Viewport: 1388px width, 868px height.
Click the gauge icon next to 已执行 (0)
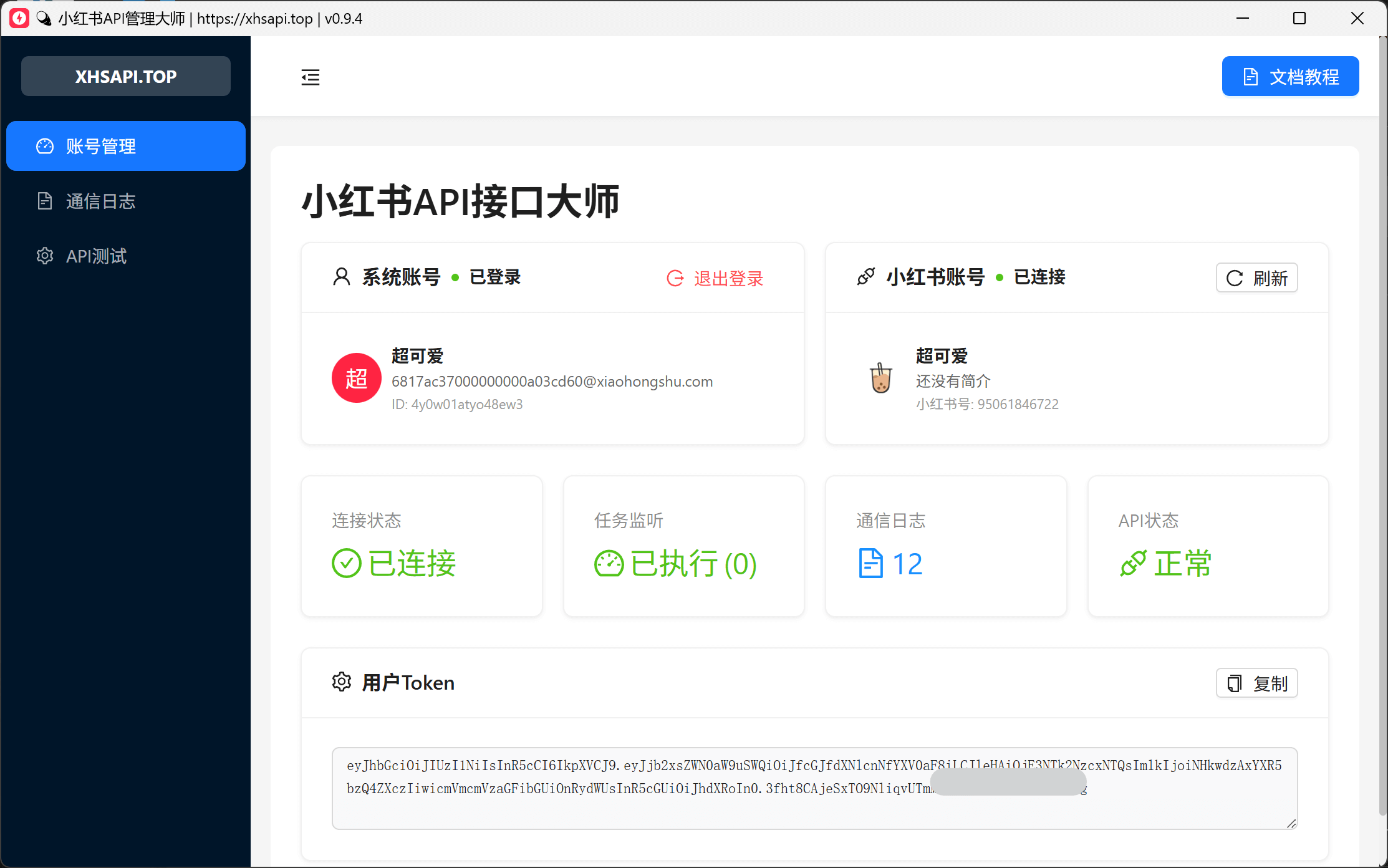coord(609,564)
